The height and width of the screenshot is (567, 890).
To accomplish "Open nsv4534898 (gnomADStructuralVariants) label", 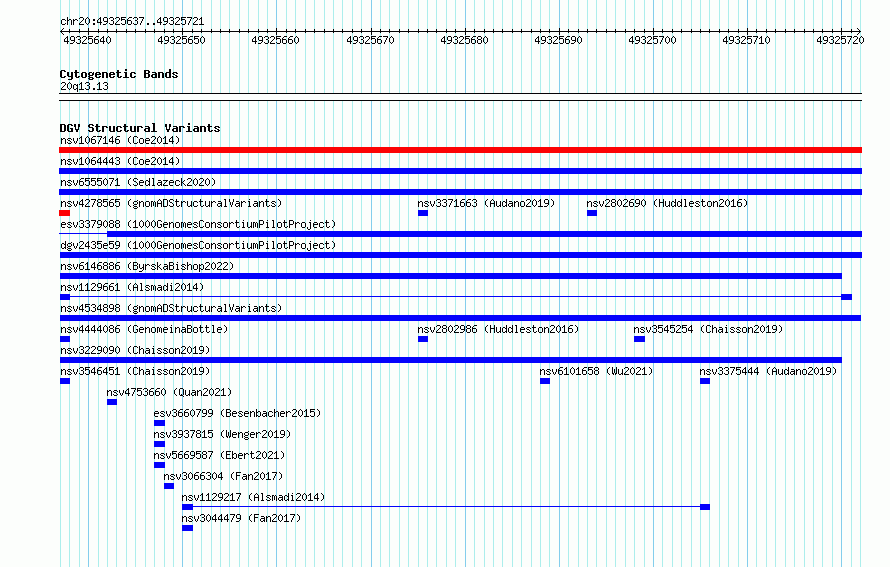I will tap(171, 308).
